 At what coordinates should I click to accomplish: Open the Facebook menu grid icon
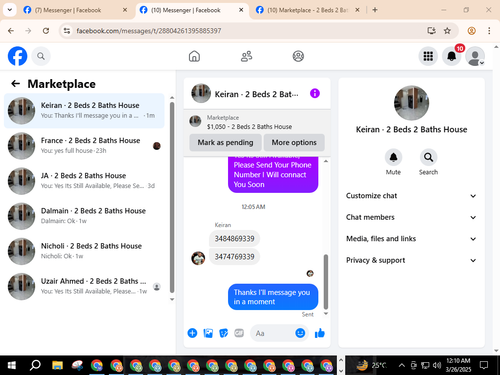428,56
